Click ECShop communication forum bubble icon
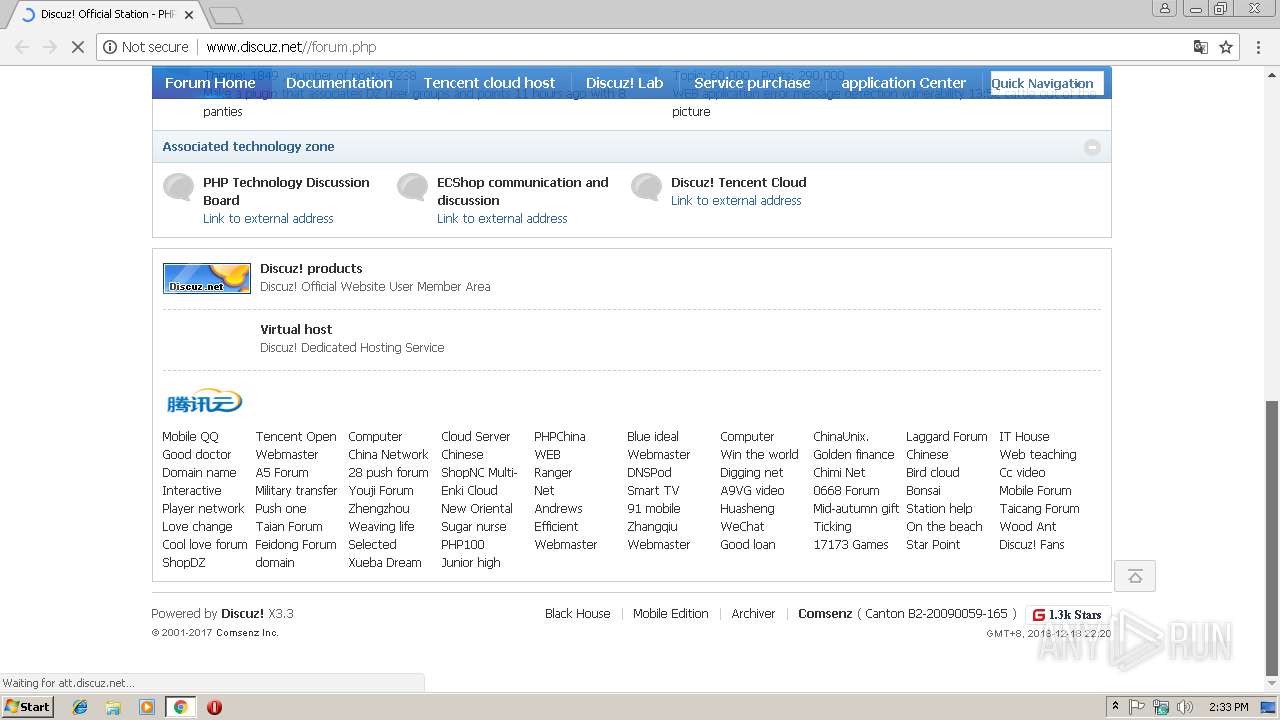 413,187
